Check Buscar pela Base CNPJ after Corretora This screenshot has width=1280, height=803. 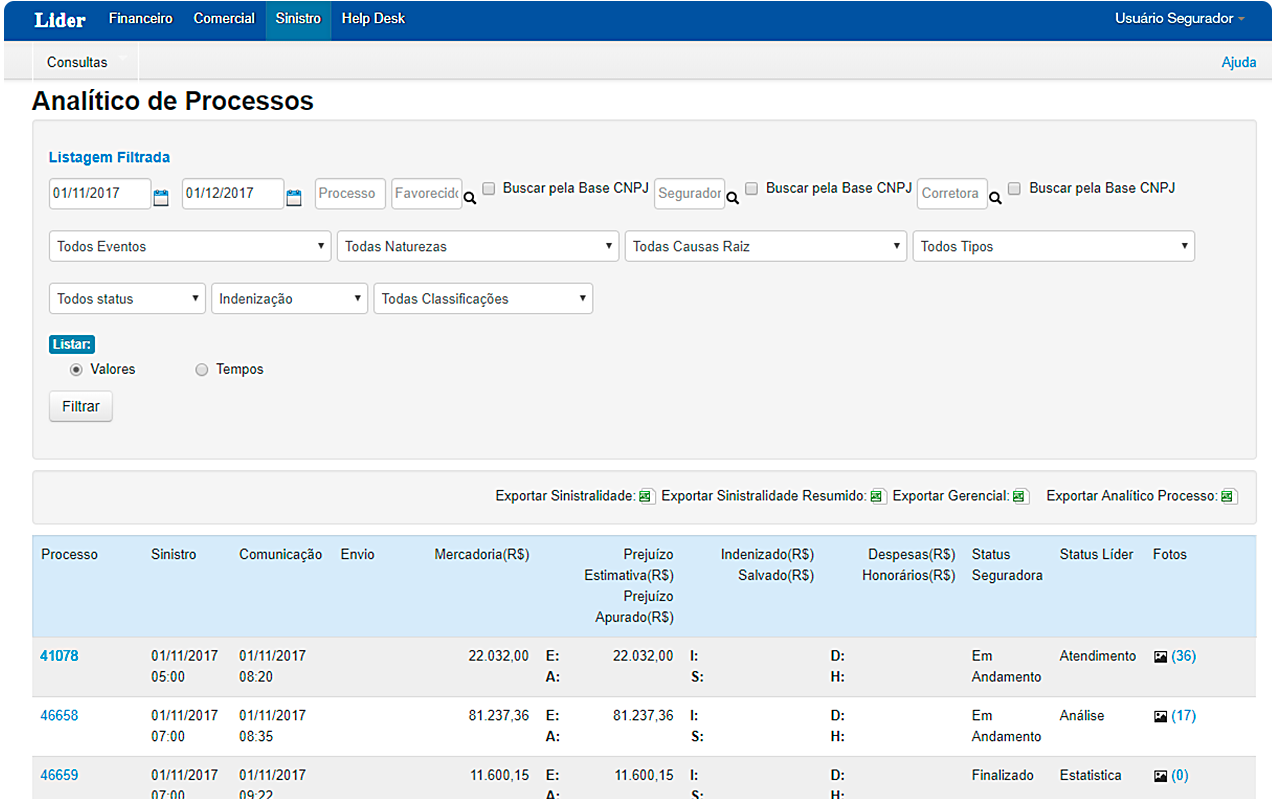[1015, 188]
